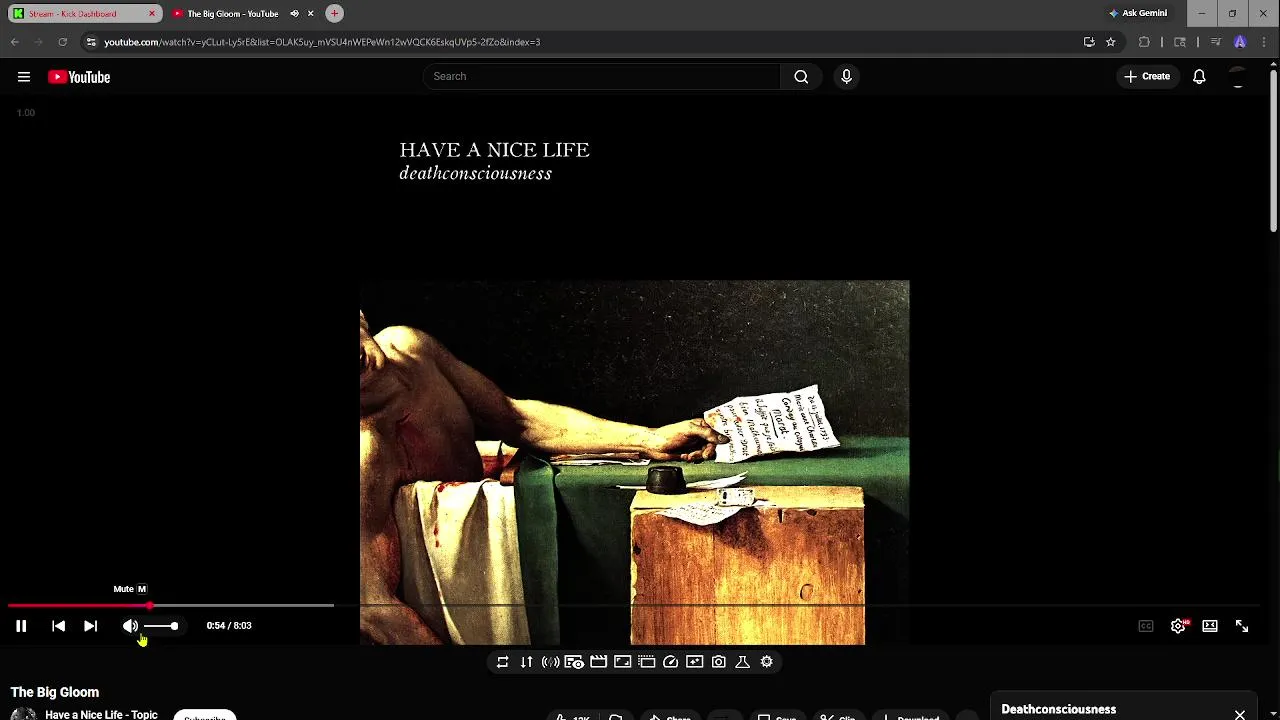
Task: Close The Big Gloom YouTube tab
Action: pos(311,14)
